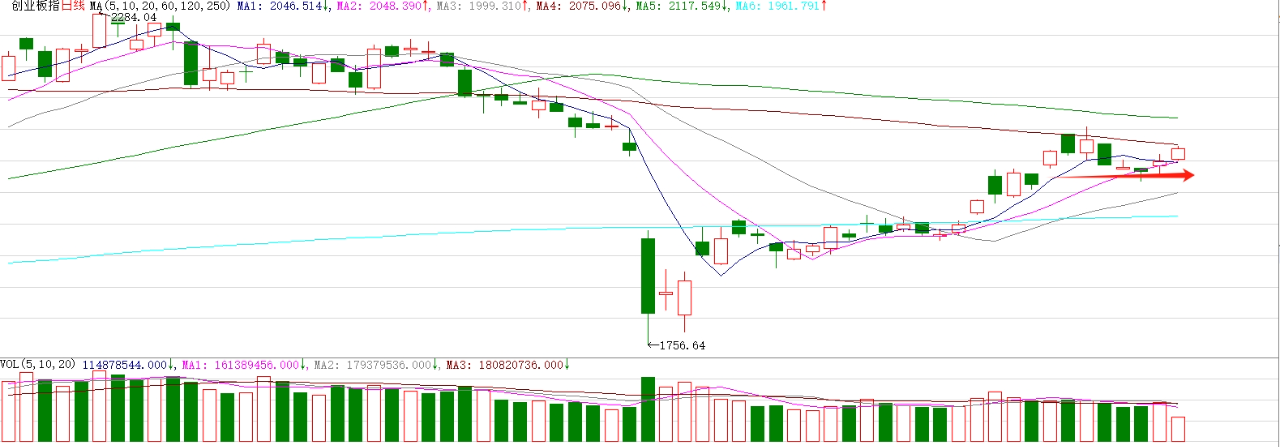Screen dimensions: 1280x447
Task: Click the 创业板指 index name label
Action: point(34,6)
